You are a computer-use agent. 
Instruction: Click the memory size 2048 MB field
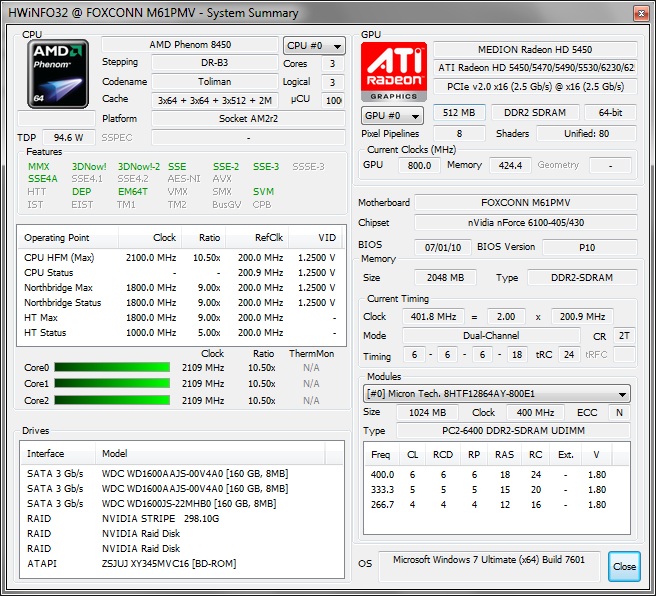pos(445,277)
